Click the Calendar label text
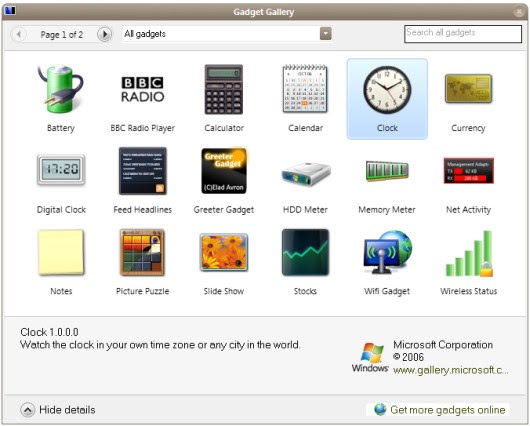Viewport: 530px width, 426px height. [306, 128]
